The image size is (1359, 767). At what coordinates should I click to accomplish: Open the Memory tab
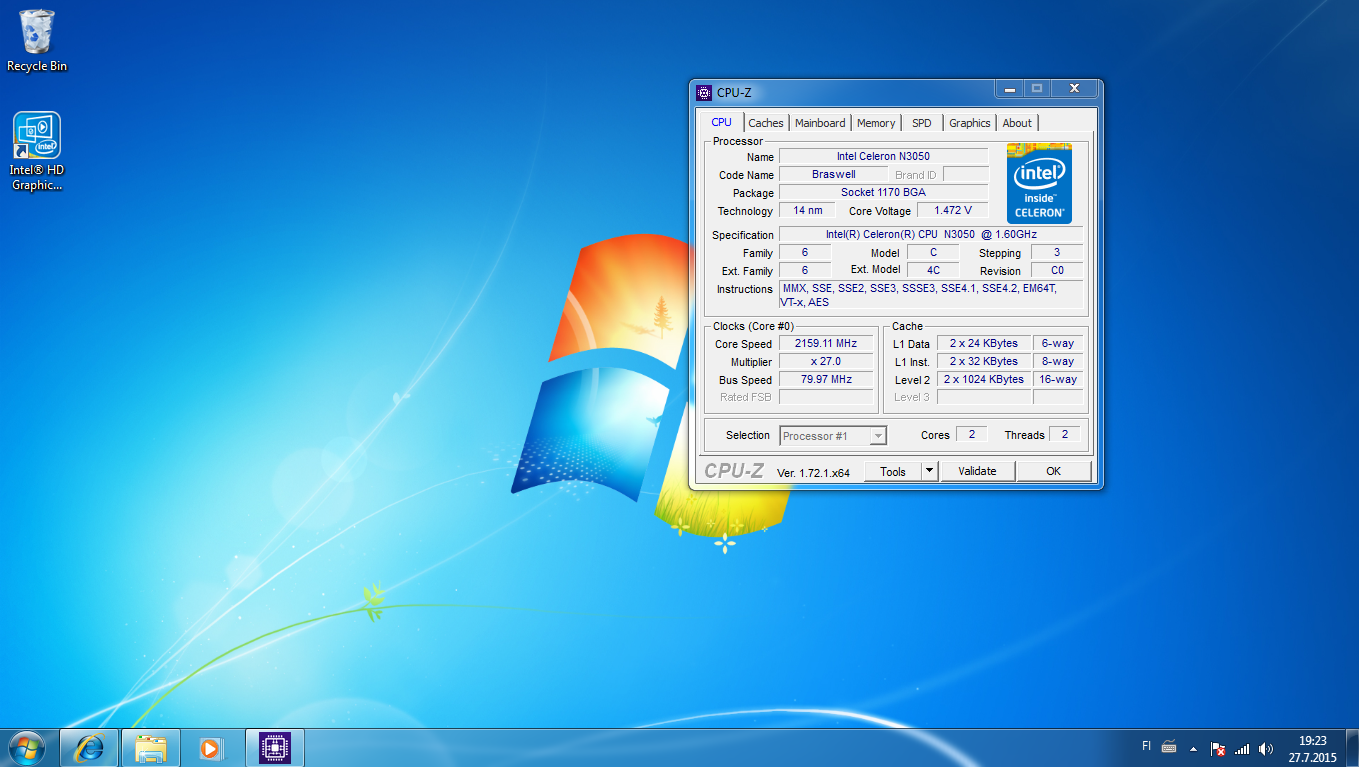[x=876, y=123]
